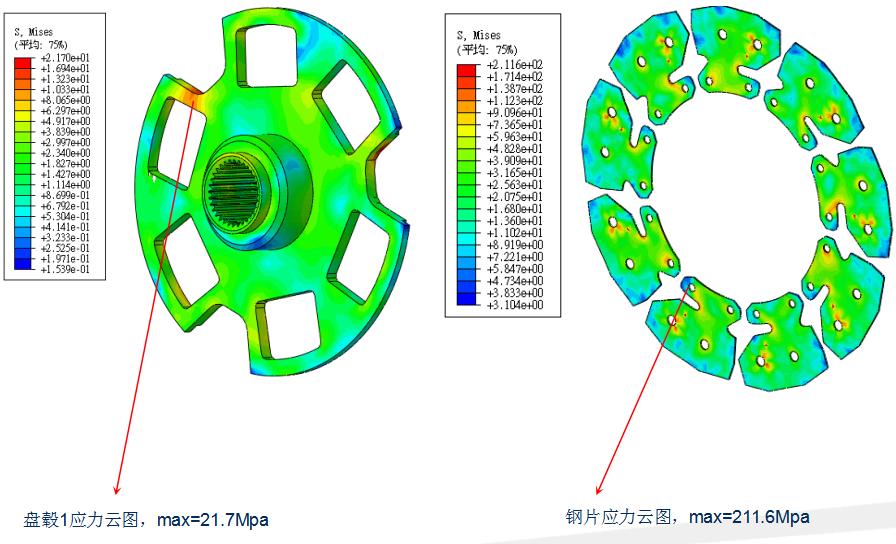Click the right red arrowhead above the steel-plate caption
This screenshot has height=544, width=896.
599,490
